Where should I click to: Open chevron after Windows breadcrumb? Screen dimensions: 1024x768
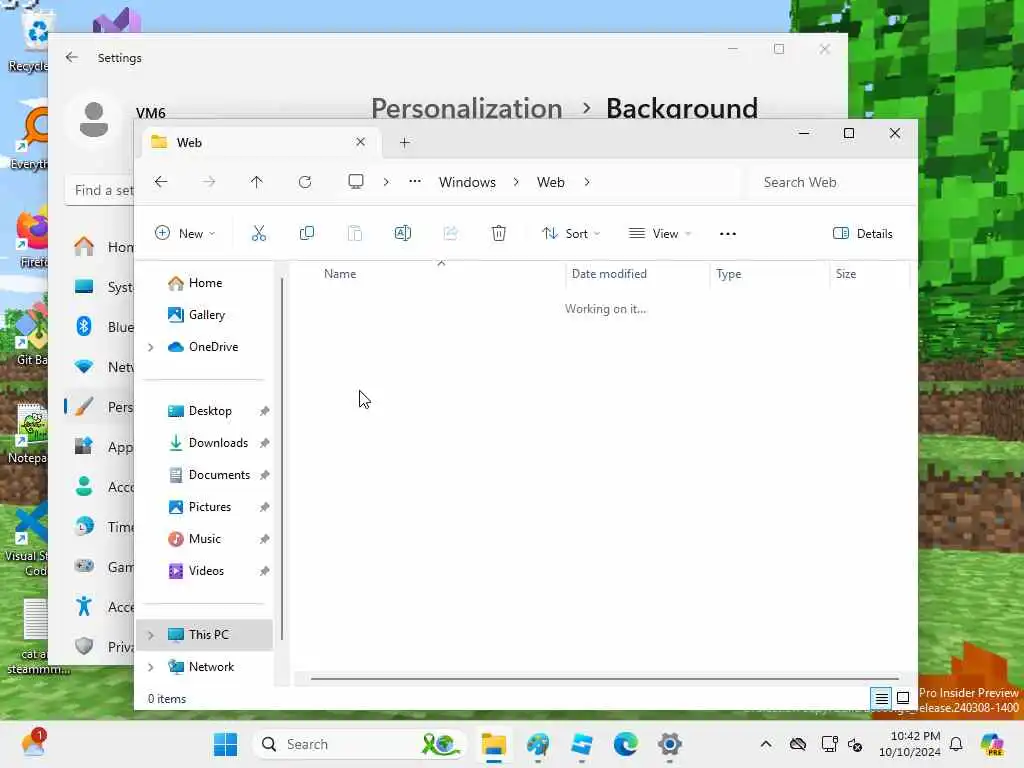click(516, 182)
